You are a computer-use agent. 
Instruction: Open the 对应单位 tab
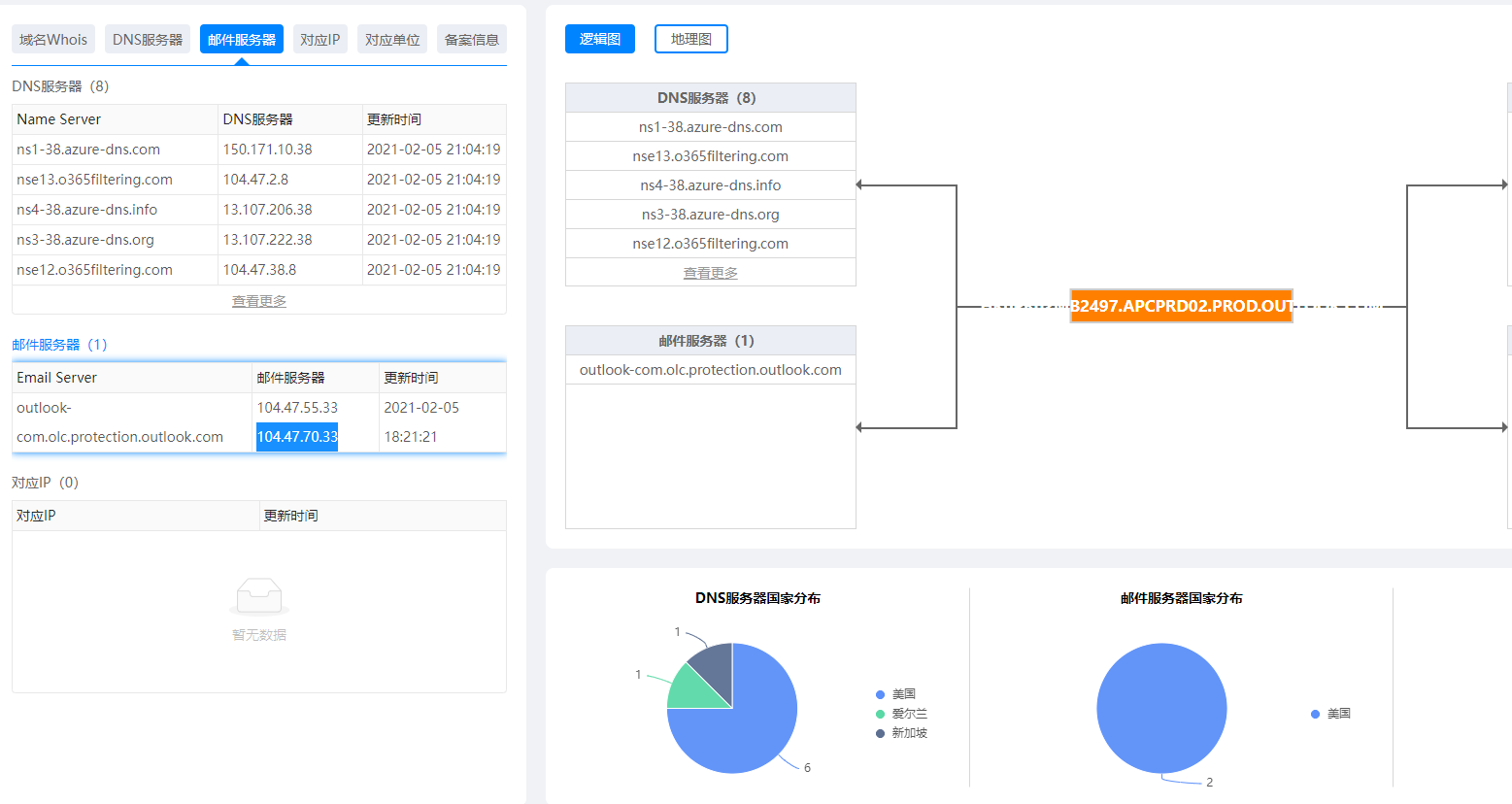[391, 38]
